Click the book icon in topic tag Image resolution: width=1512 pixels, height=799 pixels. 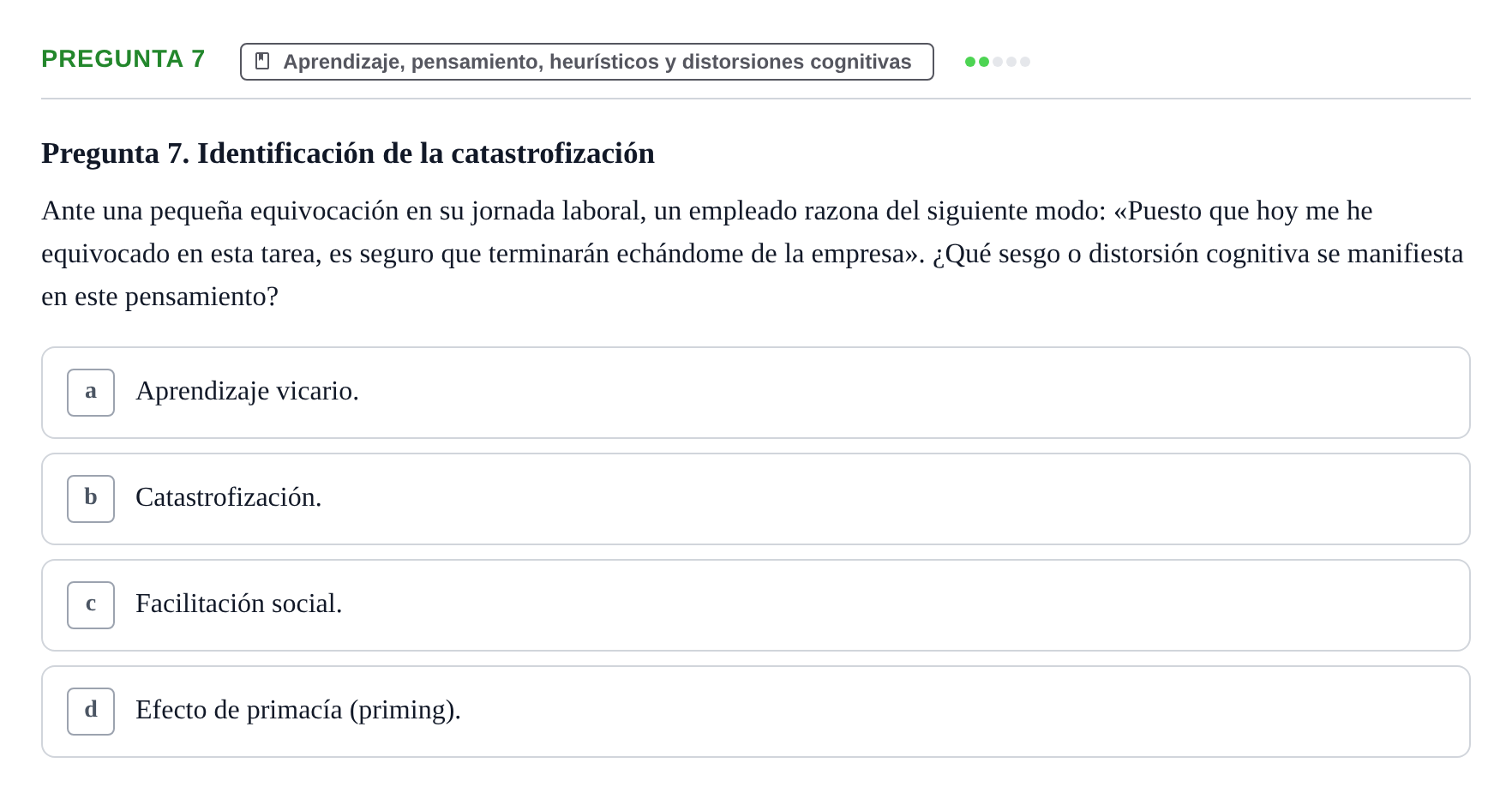tap(262, 62)
